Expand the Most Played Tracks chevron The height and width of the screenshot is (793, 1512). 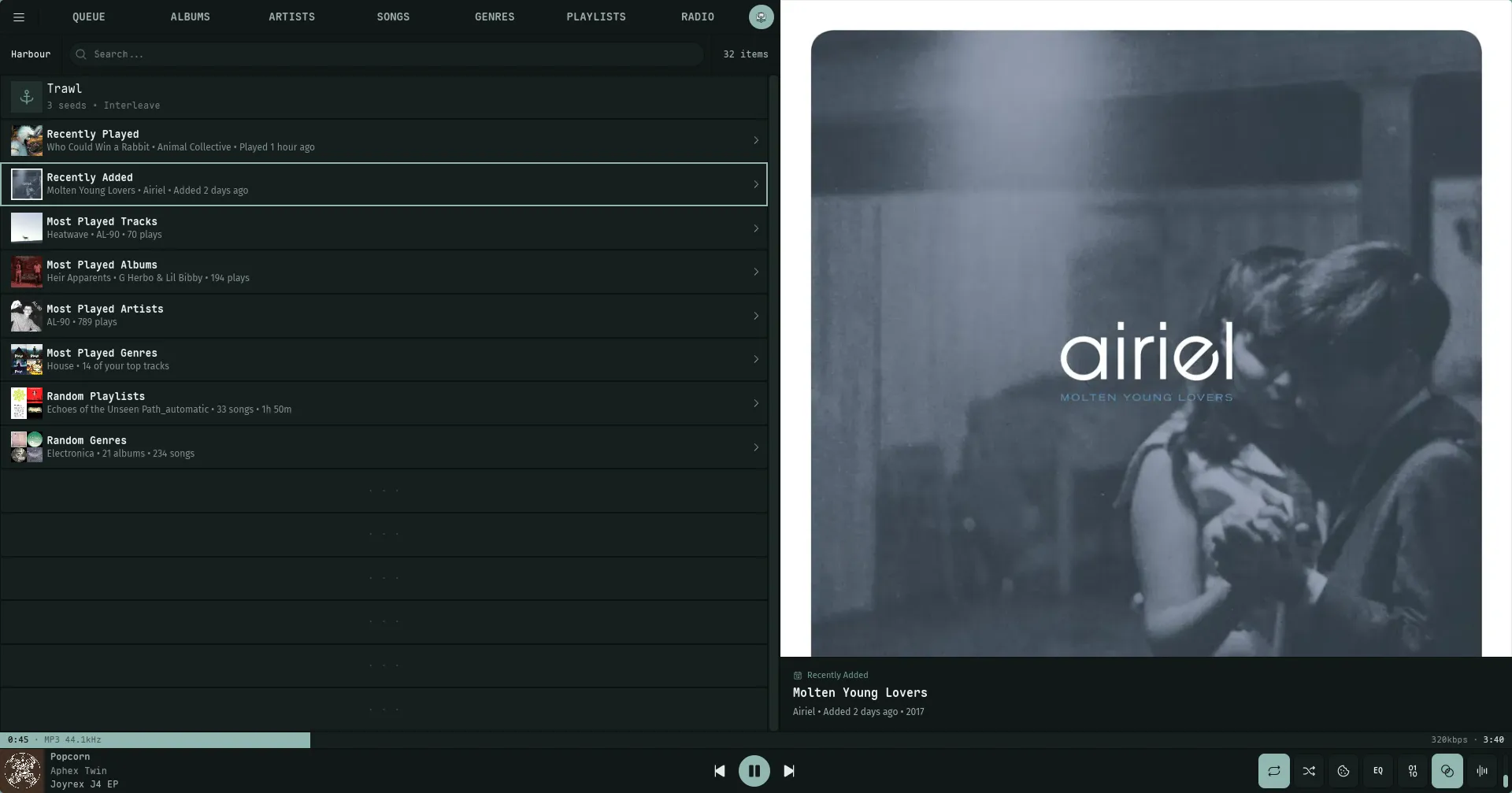756,228
